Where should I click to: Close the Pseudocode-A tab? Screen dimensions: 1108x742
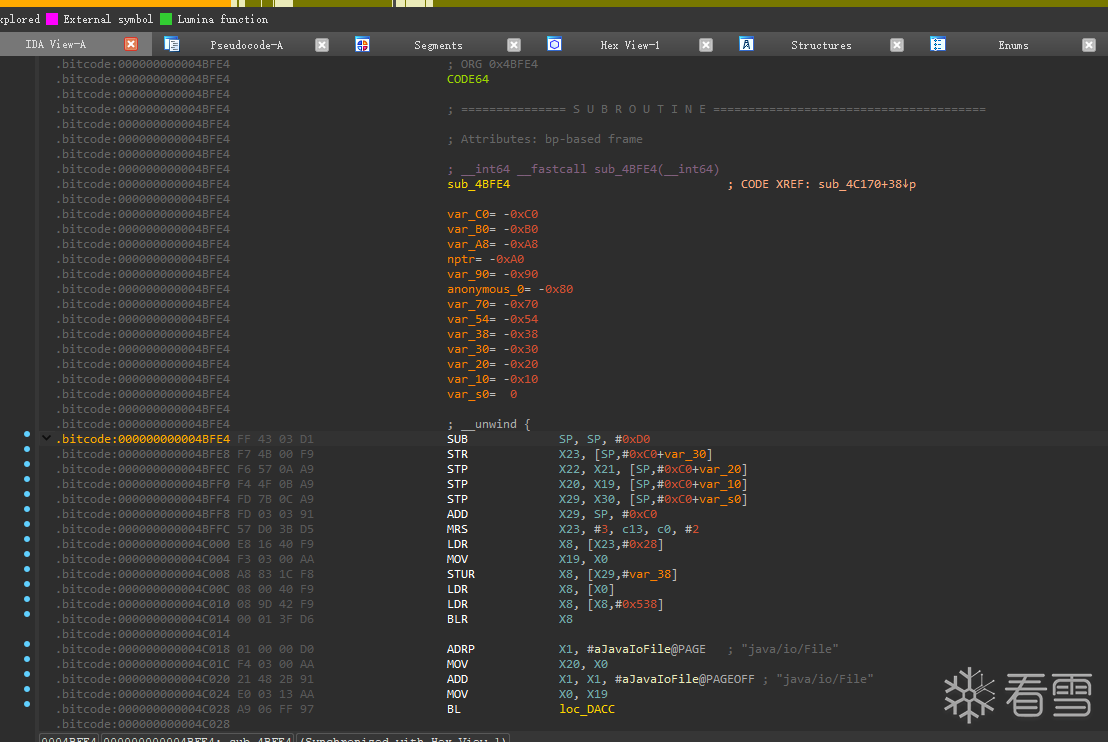tap(322, 45)
